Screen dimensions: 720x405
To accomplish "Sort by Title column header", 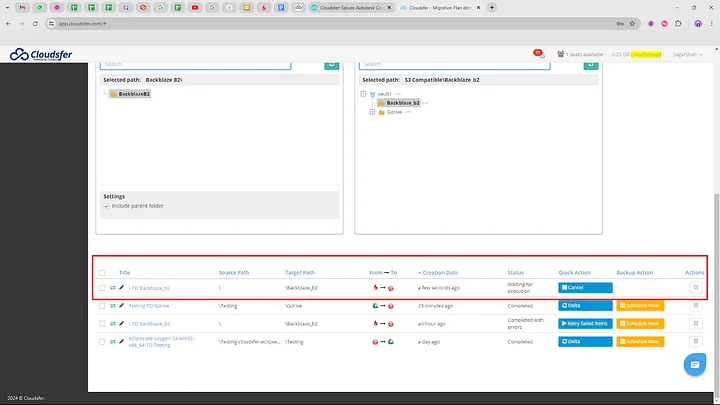I will [x=124, y=272].
